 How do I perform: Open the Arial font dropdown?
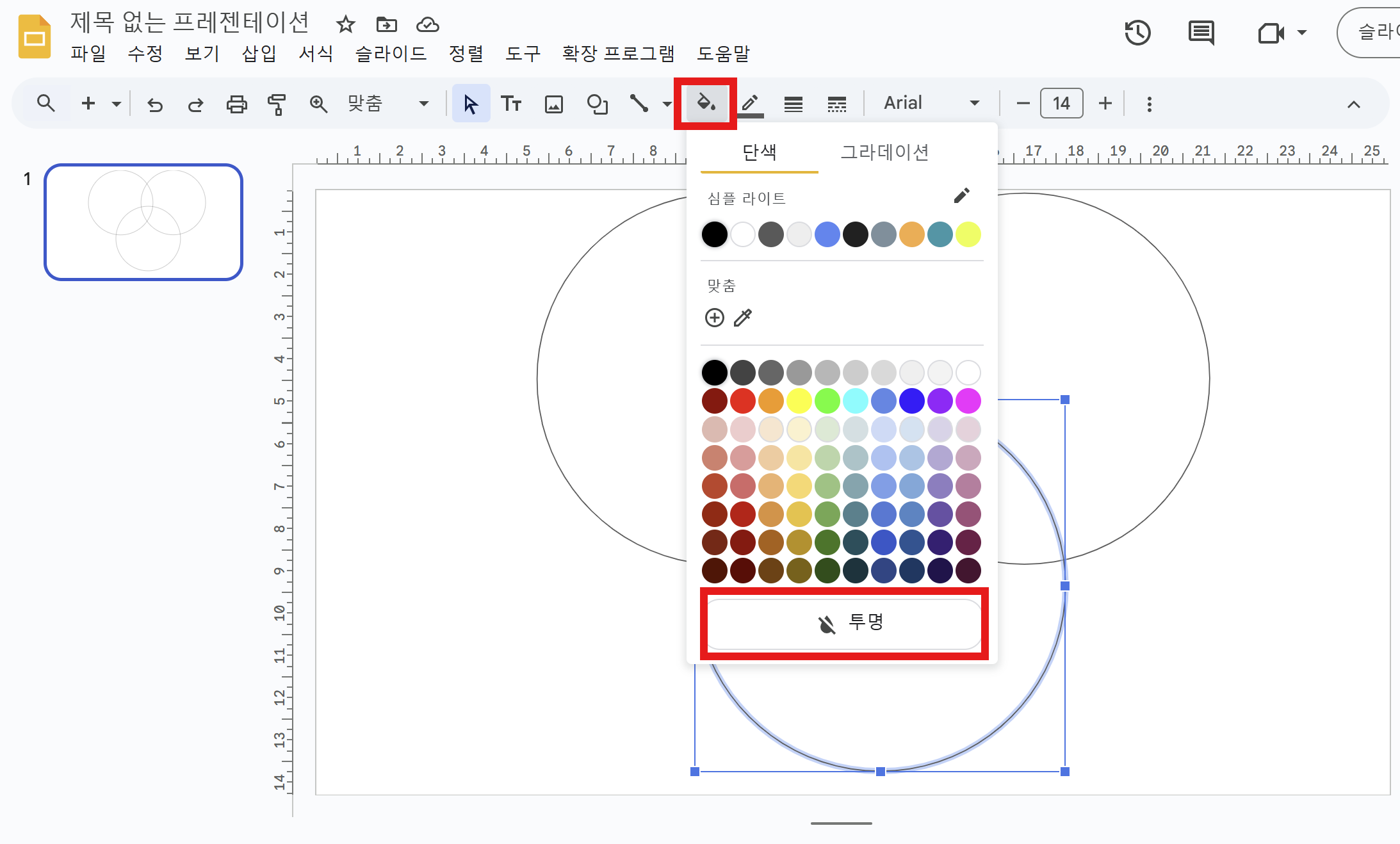click(931, 103)
